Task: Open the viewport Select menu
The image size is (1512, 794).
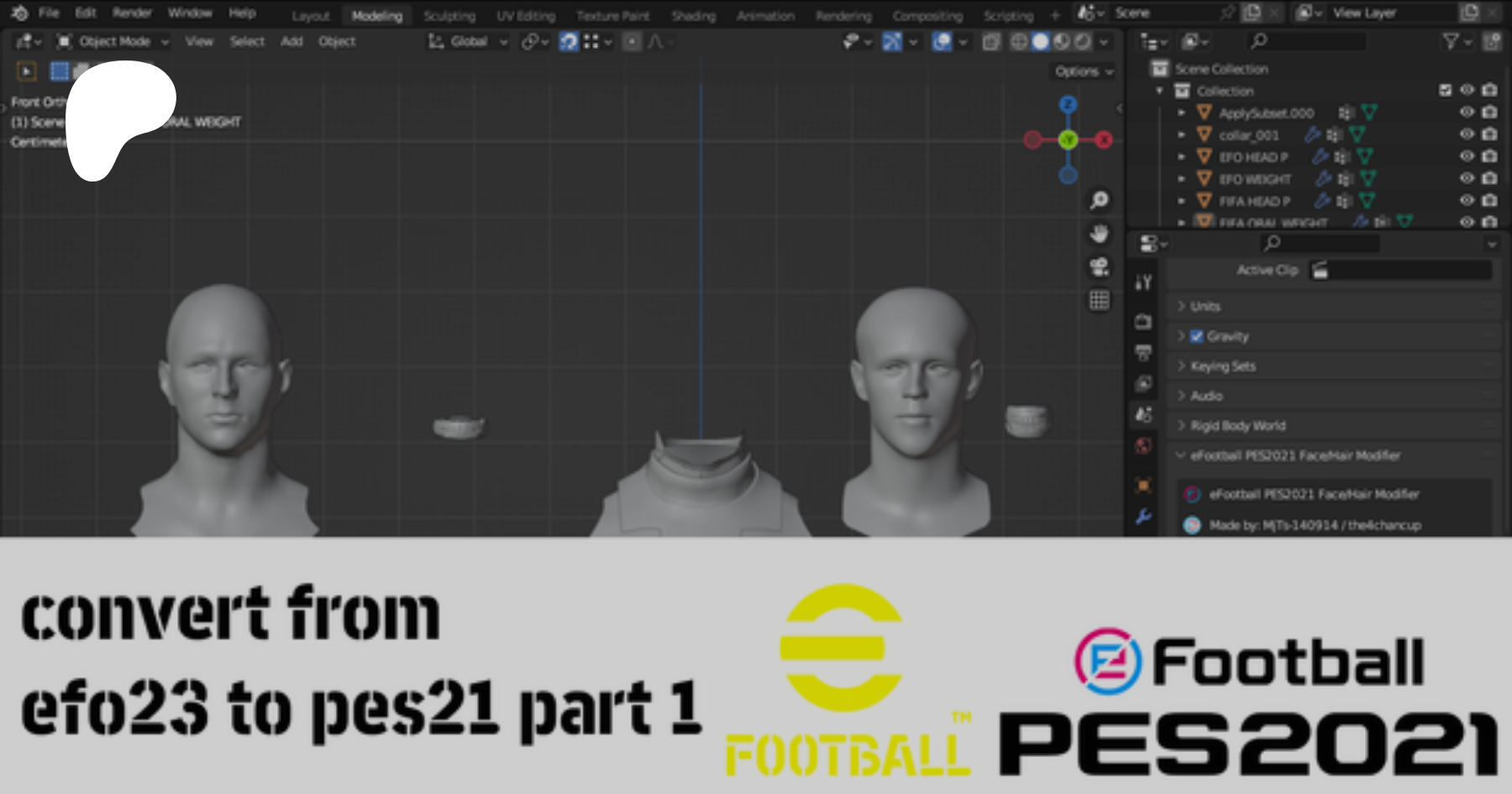Action: (x=247, y=41)
